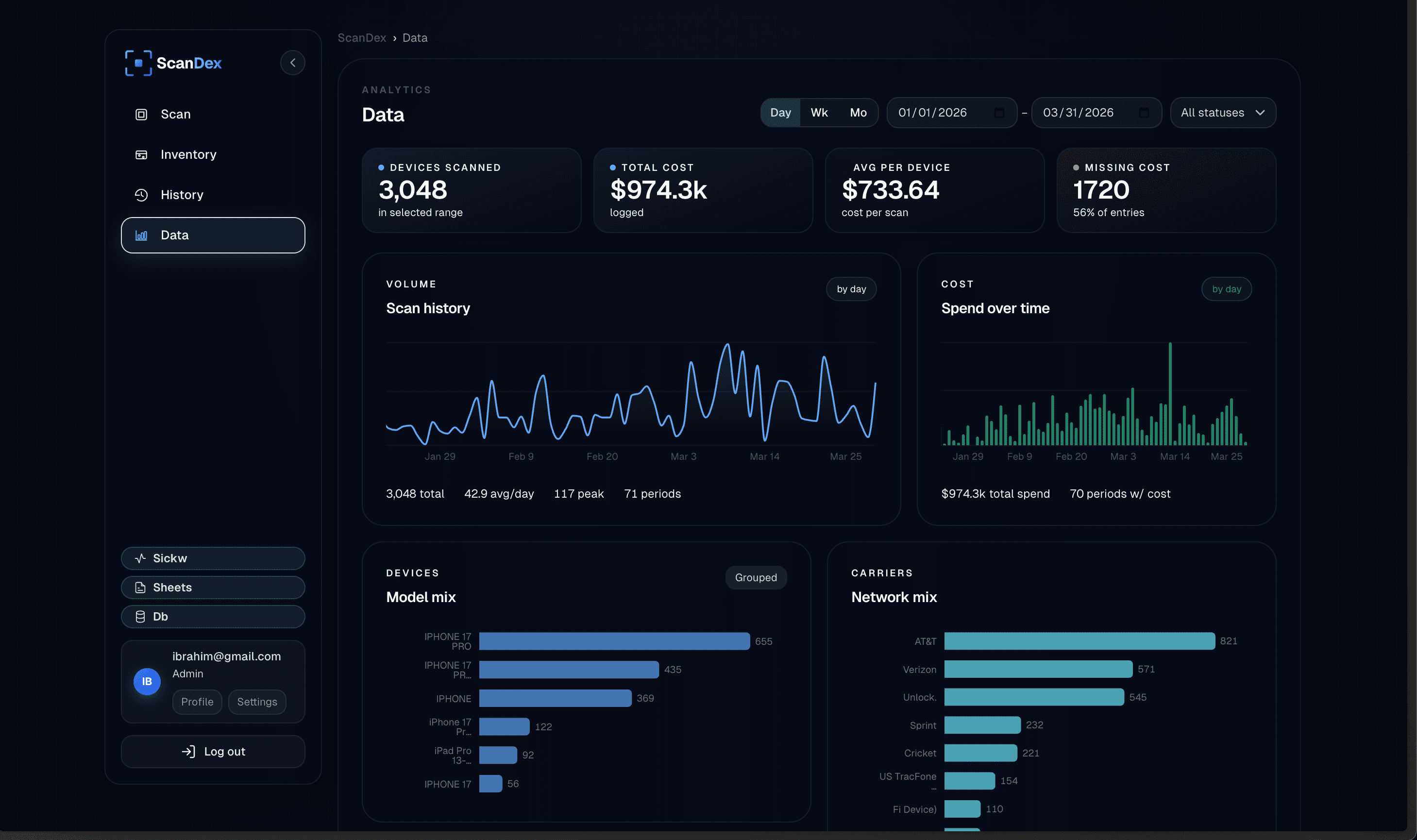The height and width of the screenshot is (840, 1417).
Task: Select the Scan icon in the sidebar
Action: (x=140, y=114)
